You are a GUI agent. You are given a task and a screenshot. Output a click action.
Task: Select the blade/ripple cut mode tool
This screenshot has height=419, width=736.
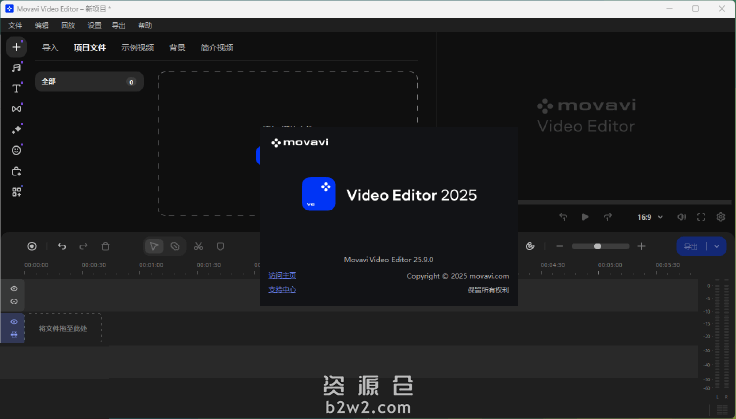tap(175, 246)
